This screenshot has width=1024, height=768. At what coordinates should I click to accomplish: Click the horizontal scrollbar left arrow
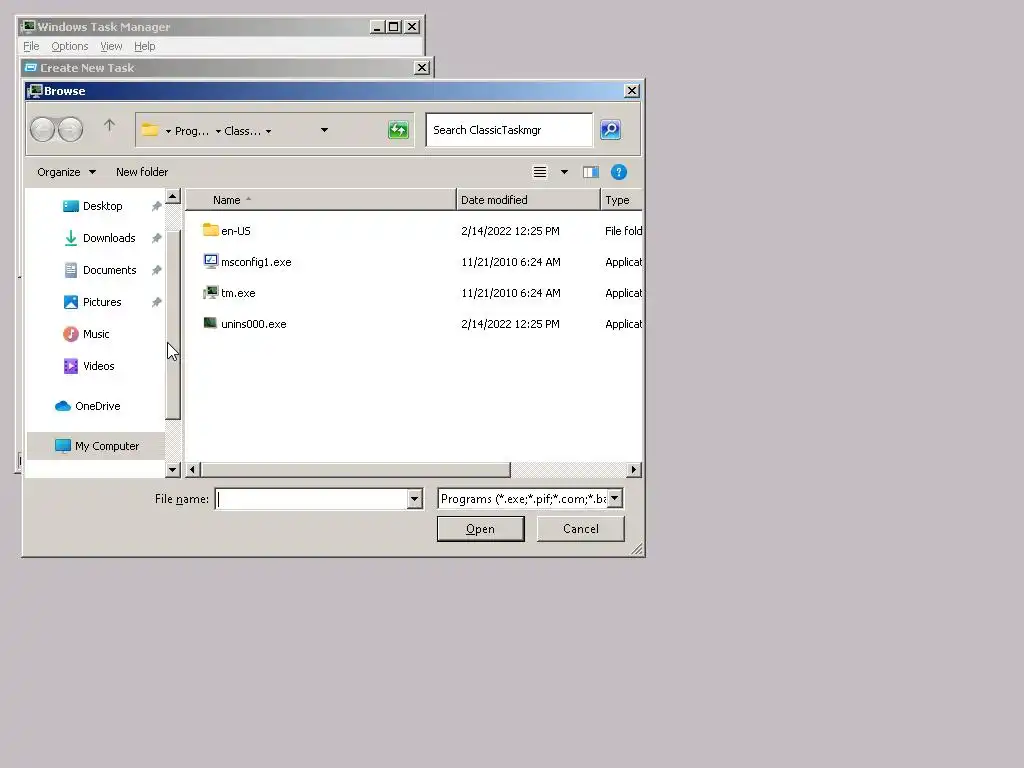pos(192,470)
